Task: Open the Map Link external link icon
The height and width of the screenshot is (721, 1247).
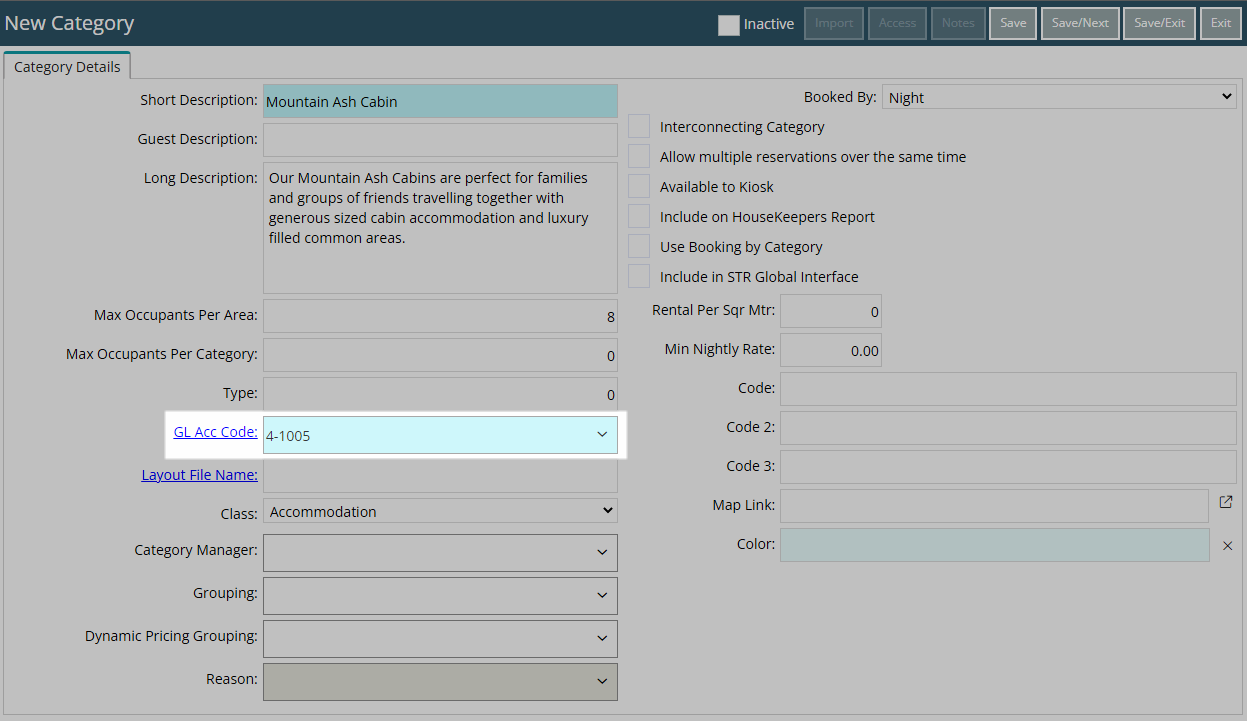Action: 1226,503
